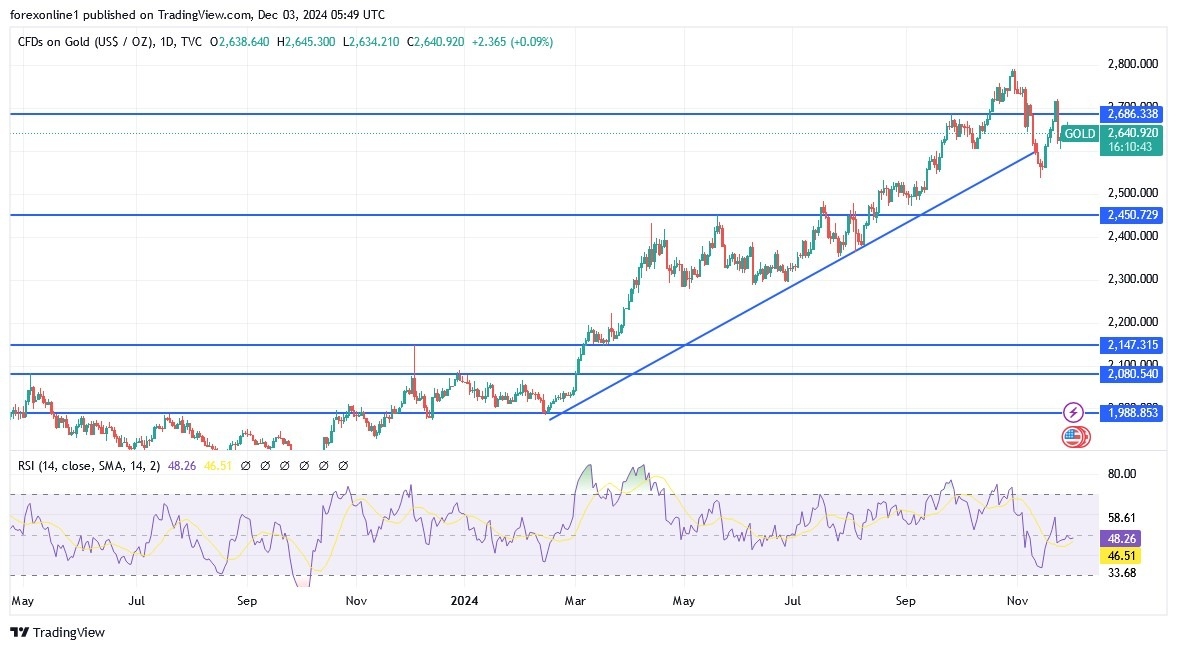The width and height of the screenshot is (1177, 650).
Task: Click the Sep label on time axis left
Action: point(247,601)
